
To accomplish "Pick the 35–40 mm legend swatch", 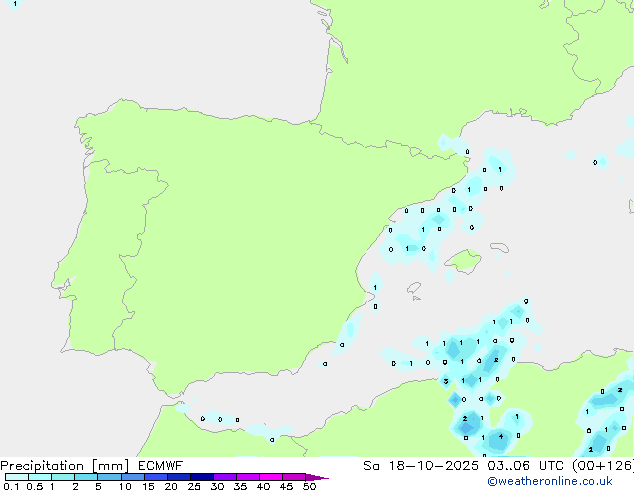I will (x=247, y=477).
